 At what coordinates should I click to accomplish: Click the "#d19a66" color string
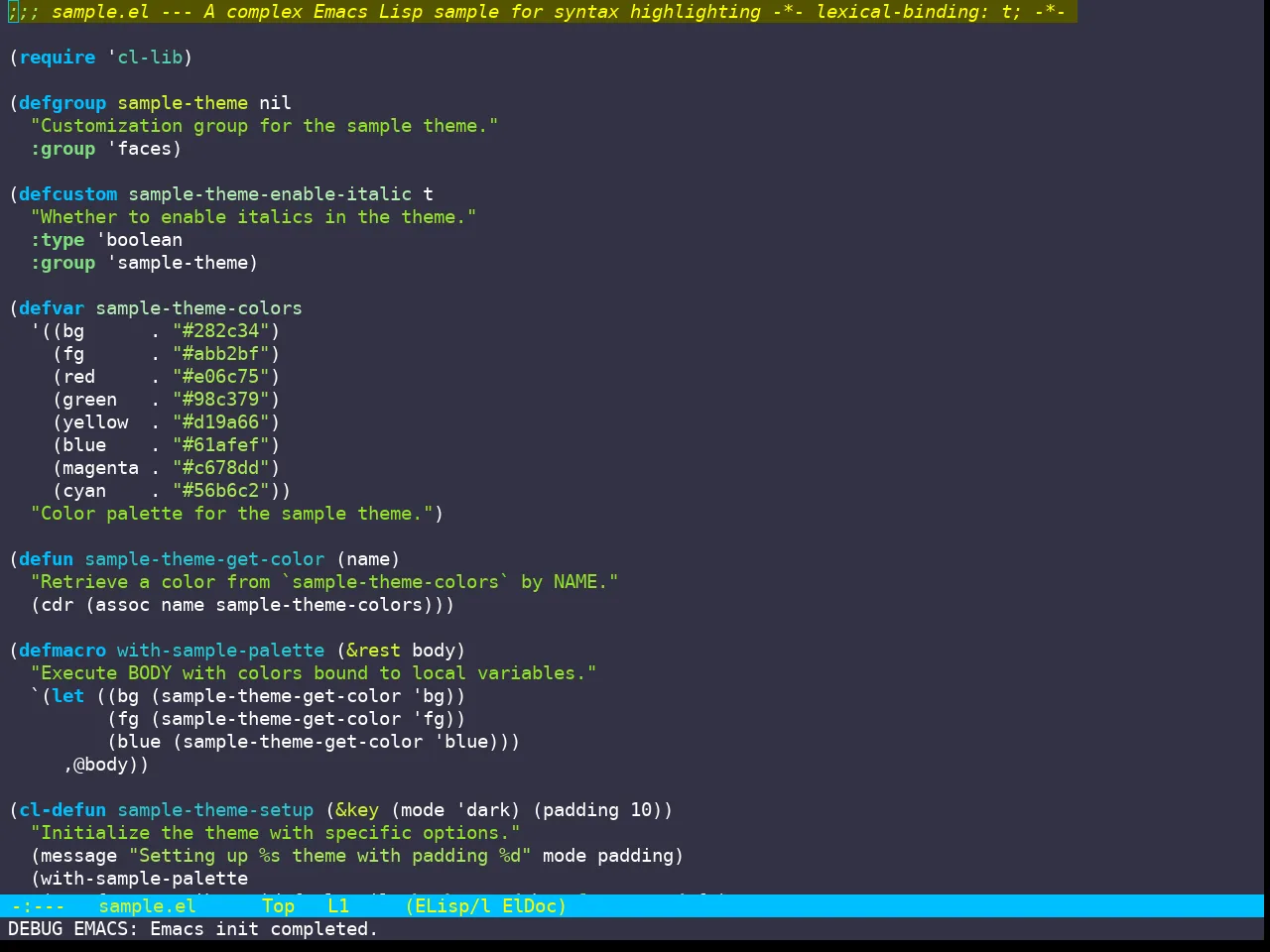221,422
